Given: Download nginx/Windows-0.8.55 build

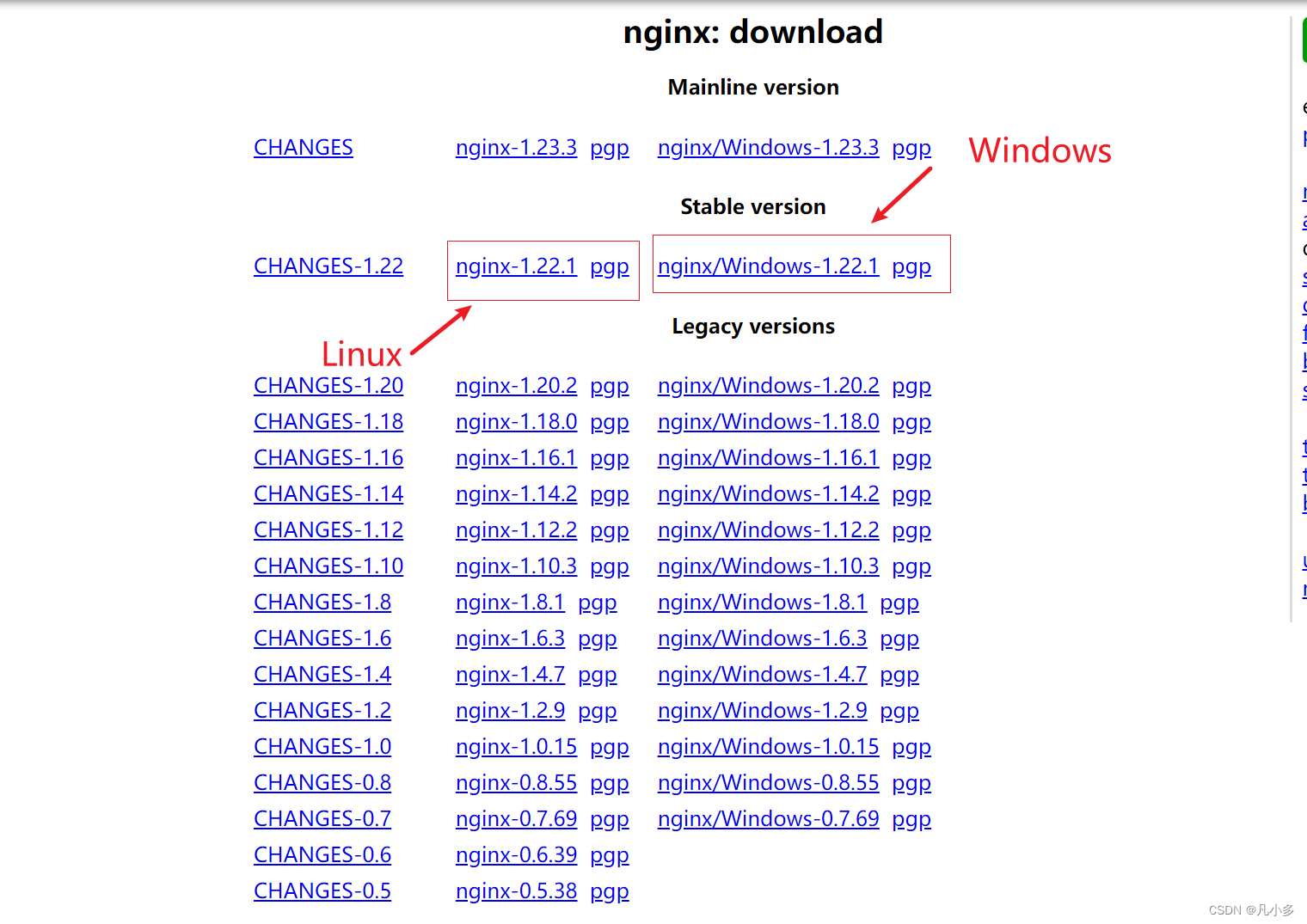Looking at the screenshot, I should click(768, 783).
